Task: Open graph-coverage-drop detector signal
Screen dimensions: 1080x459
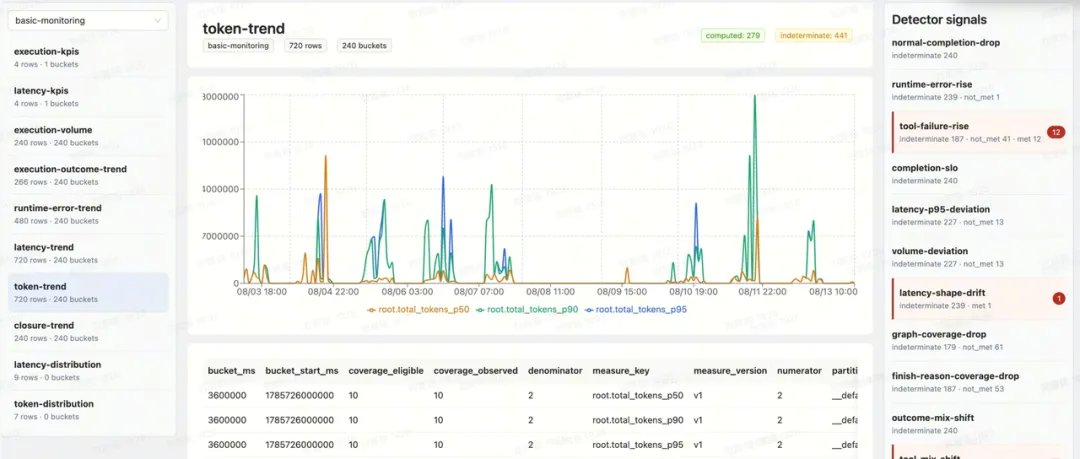Action: (x=978, y=340)
